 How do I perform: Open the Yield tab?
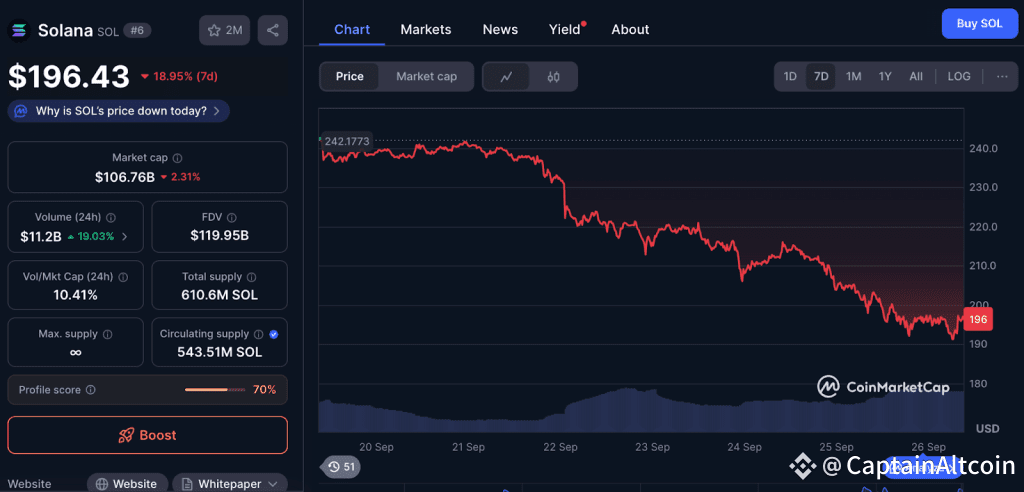565,29
